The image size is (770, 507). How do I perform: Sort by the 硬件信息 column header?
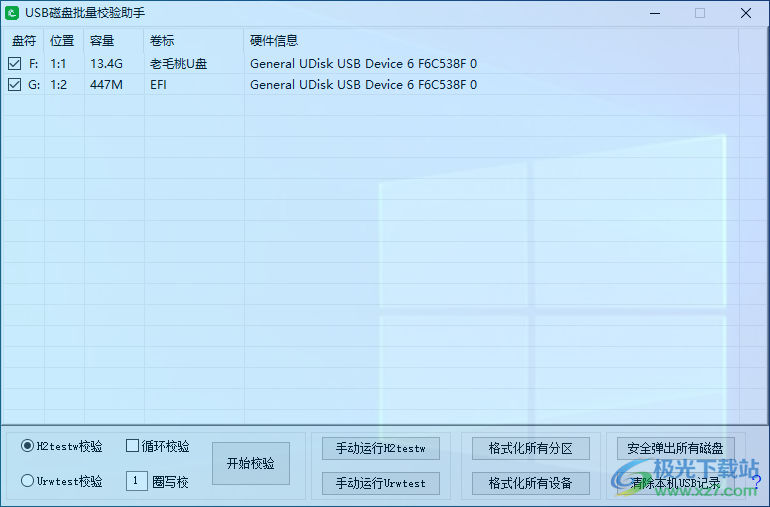[x=491, y=41]
